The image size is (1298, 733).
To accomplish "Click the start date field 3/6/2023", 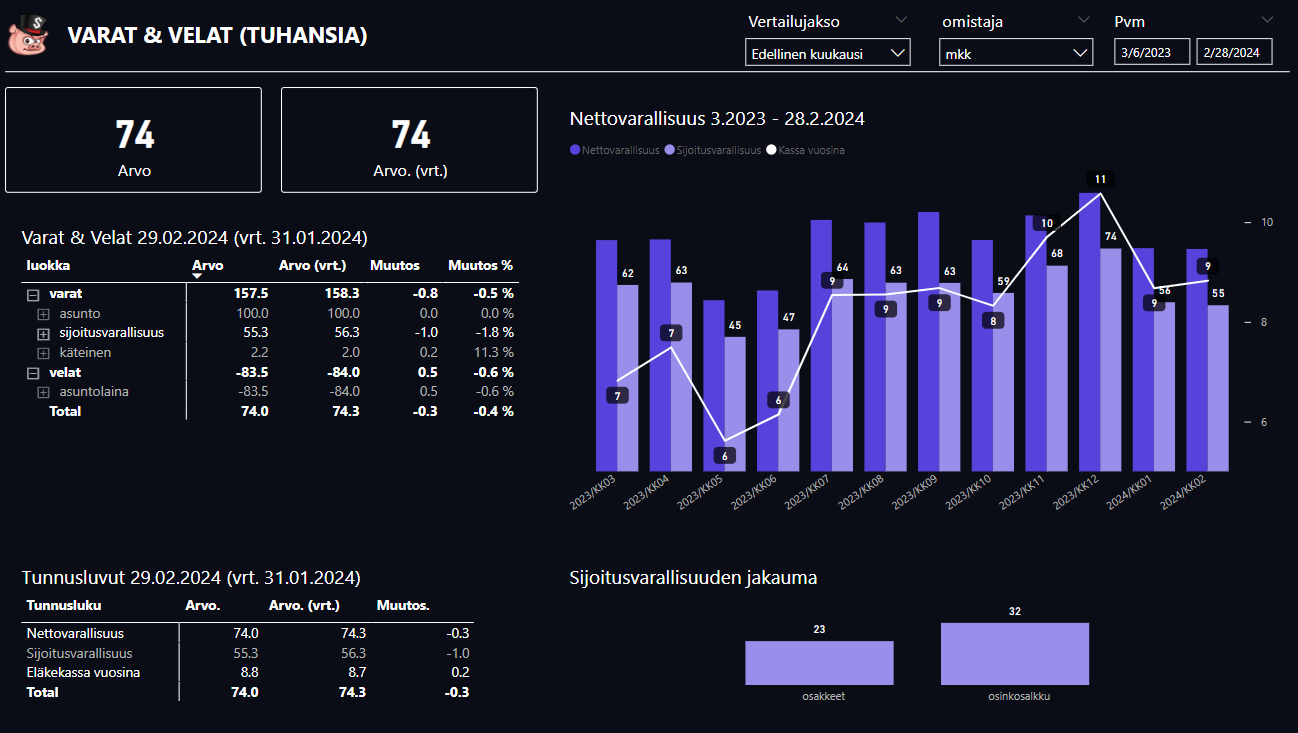I will 1152,52.
